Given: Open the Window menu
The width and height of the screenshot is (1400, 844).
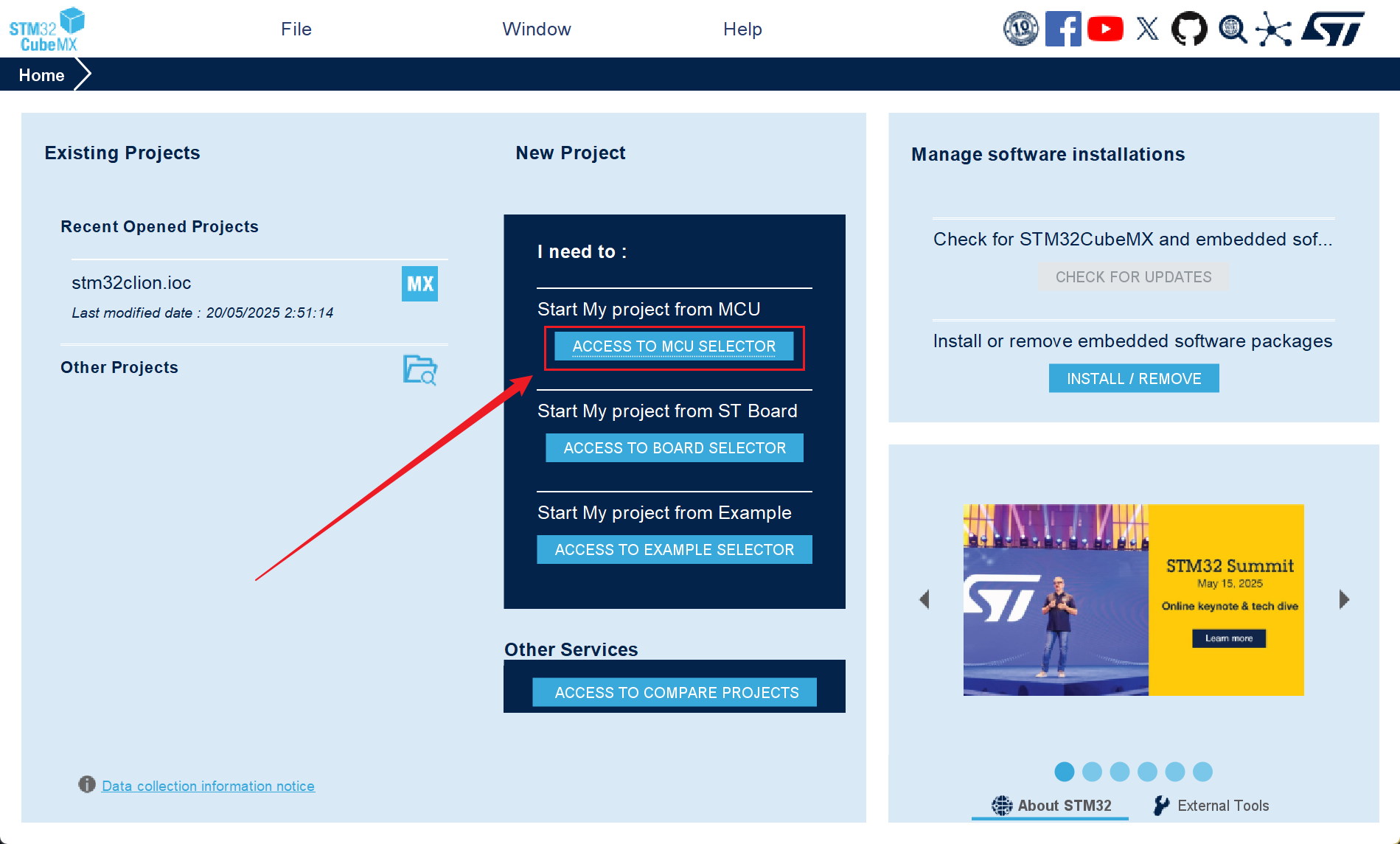Looking at the screenshot, I should (537, 29).
